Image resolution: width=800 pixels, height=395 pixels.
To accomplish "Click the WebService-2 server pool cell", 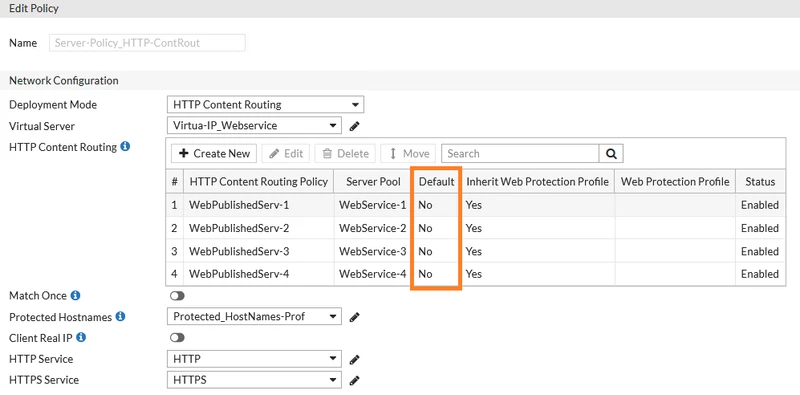I will (372, 228).
